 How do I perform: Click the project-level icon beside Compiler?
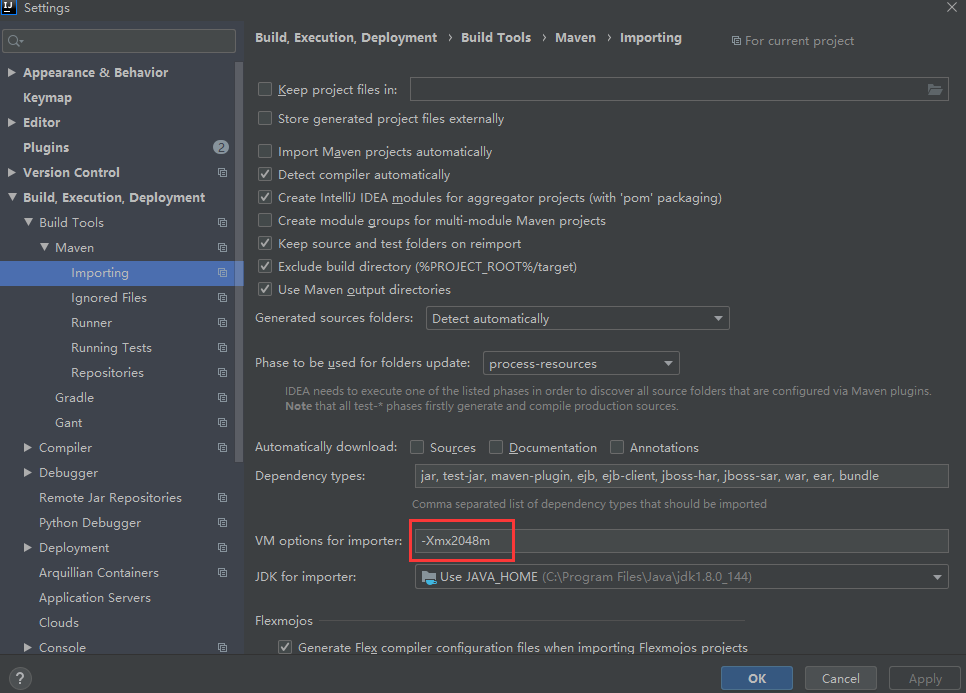point(222,448)
